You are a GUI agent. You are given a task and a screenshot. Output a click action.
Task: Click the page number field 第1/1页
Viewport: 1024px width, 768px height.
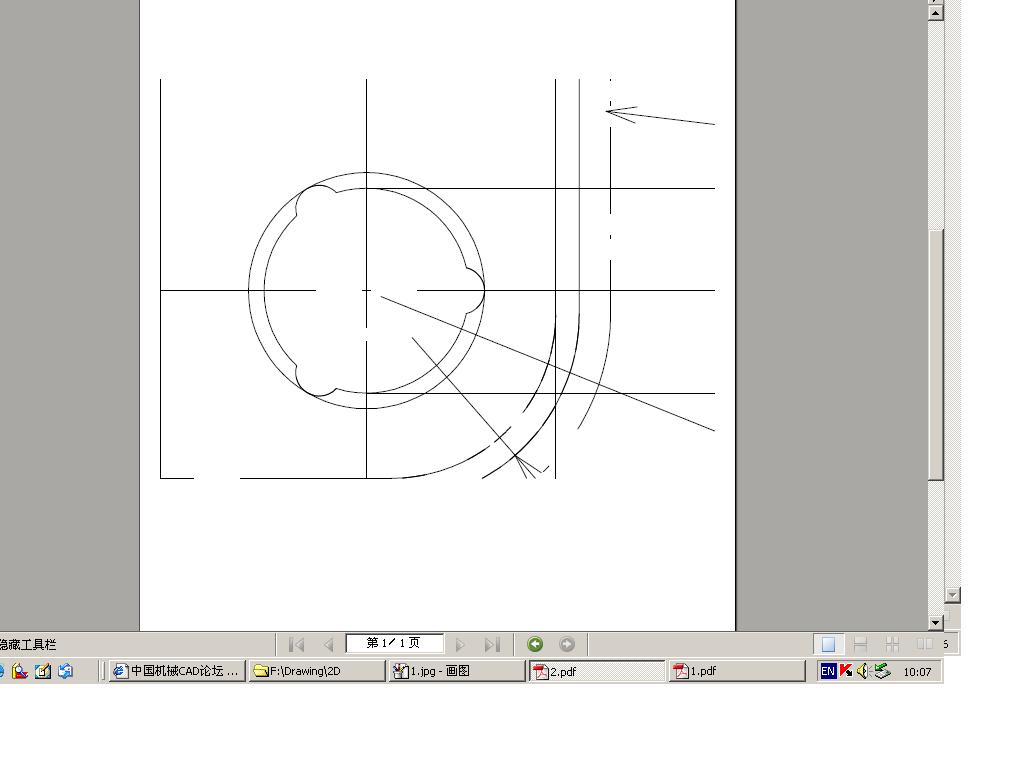click(x=394, y=643)
